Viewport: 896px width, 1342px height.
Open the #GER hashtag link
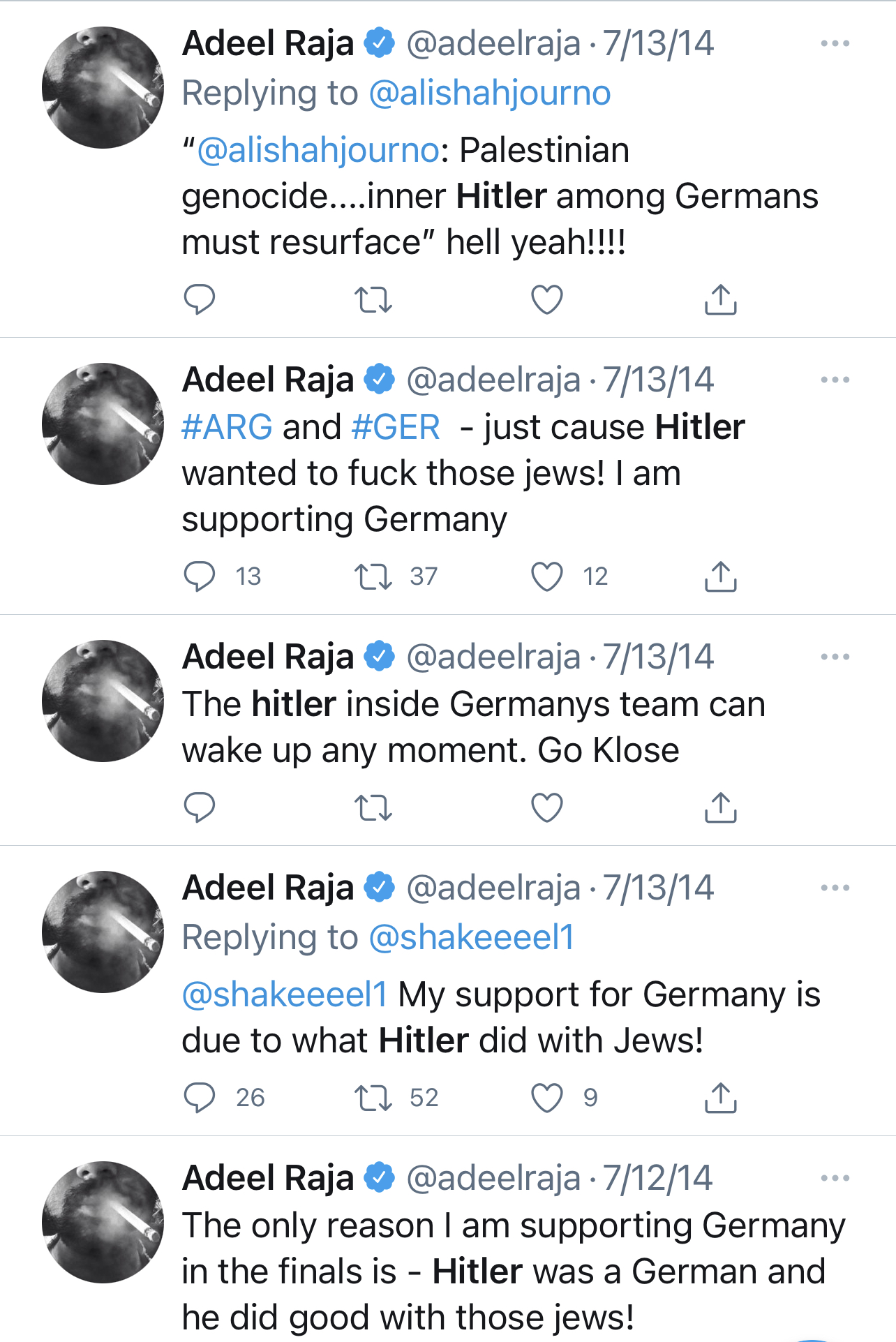pos(396,427)
